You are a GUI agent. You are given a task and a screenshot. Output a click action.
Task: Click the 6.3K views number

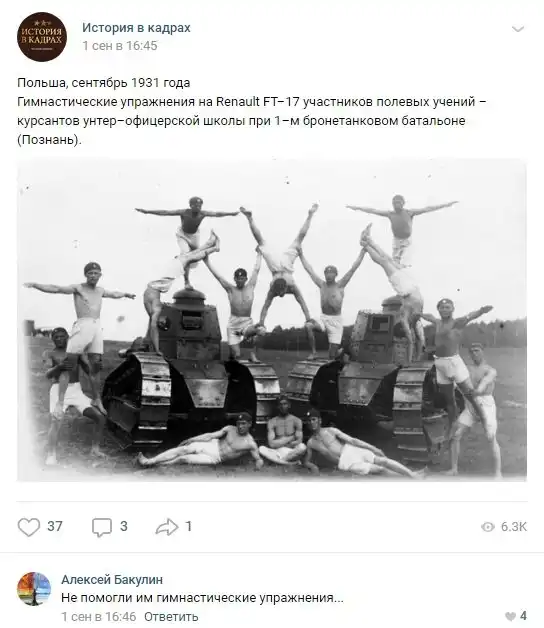pyautogui.click(x=514, y=527)
